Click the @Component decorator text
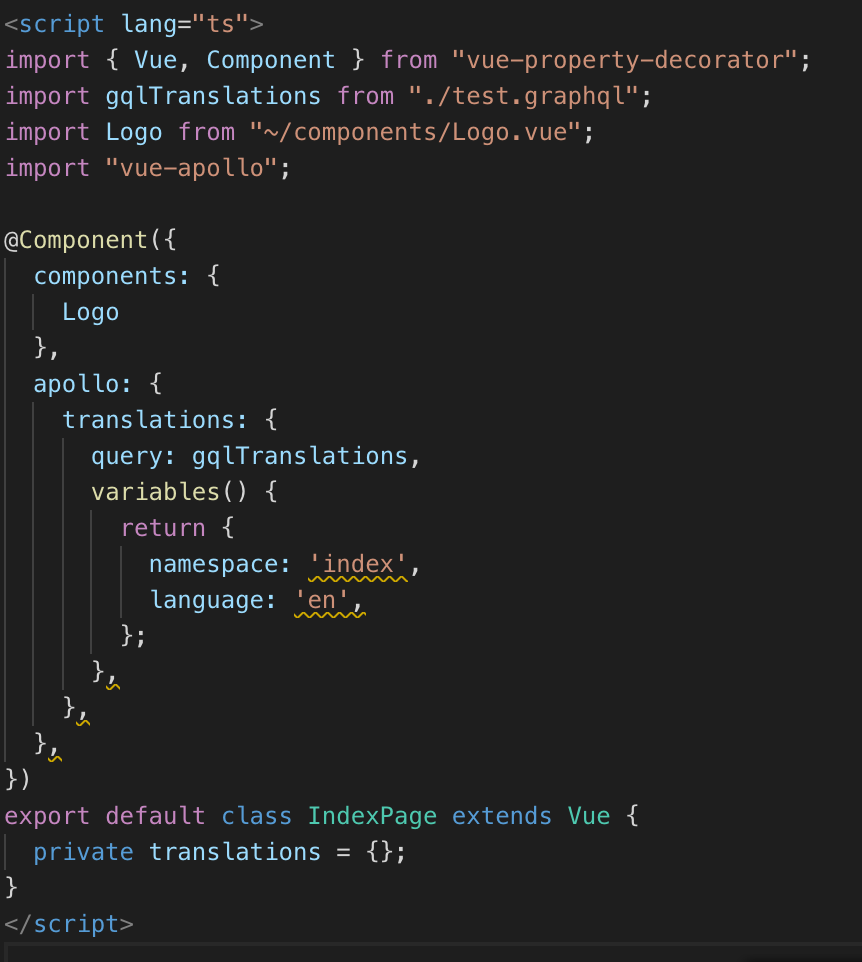The image size is (862, 962). pos(76,240)
